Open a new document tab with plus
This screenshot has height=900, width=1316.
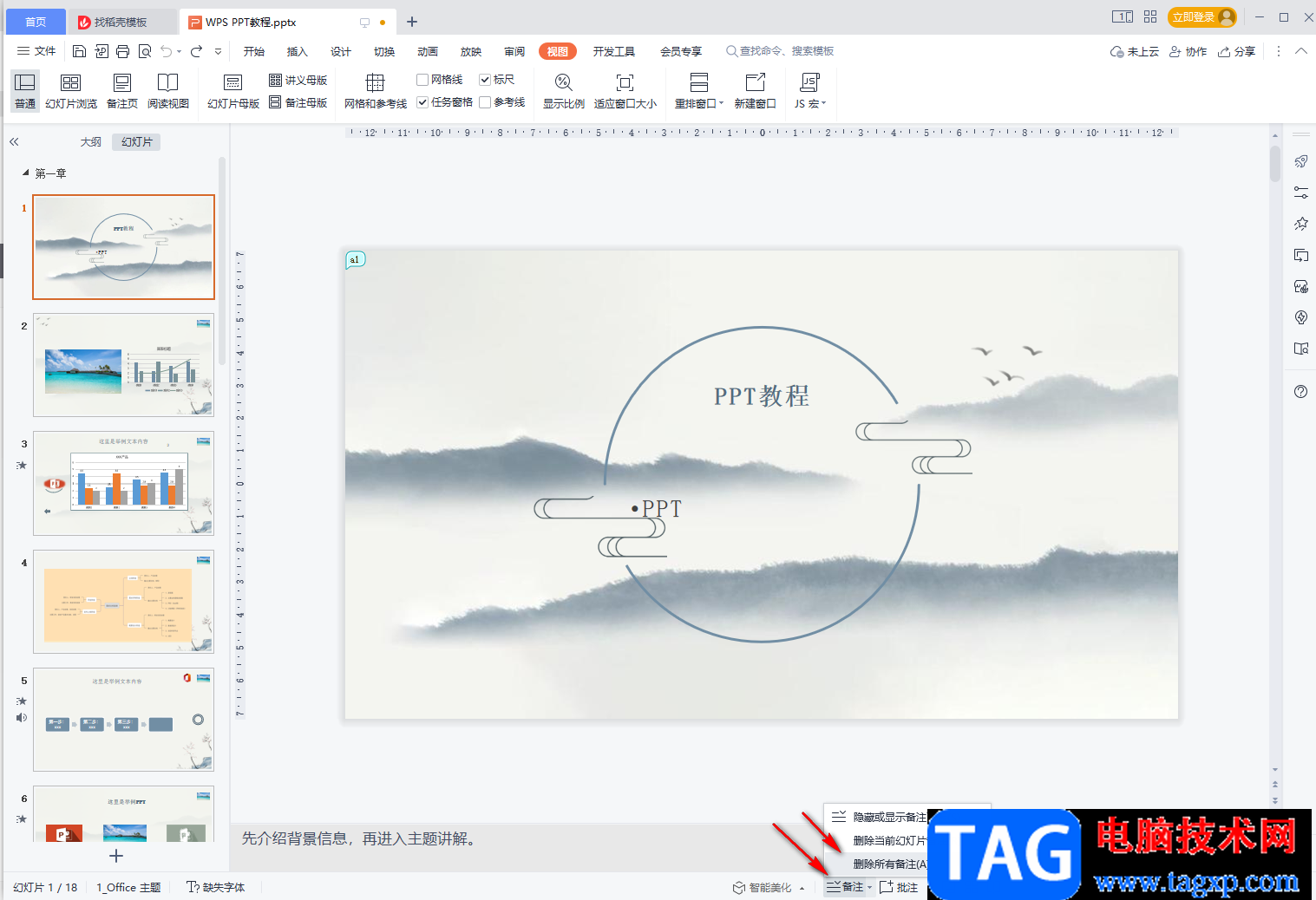(x=412, y=22)
